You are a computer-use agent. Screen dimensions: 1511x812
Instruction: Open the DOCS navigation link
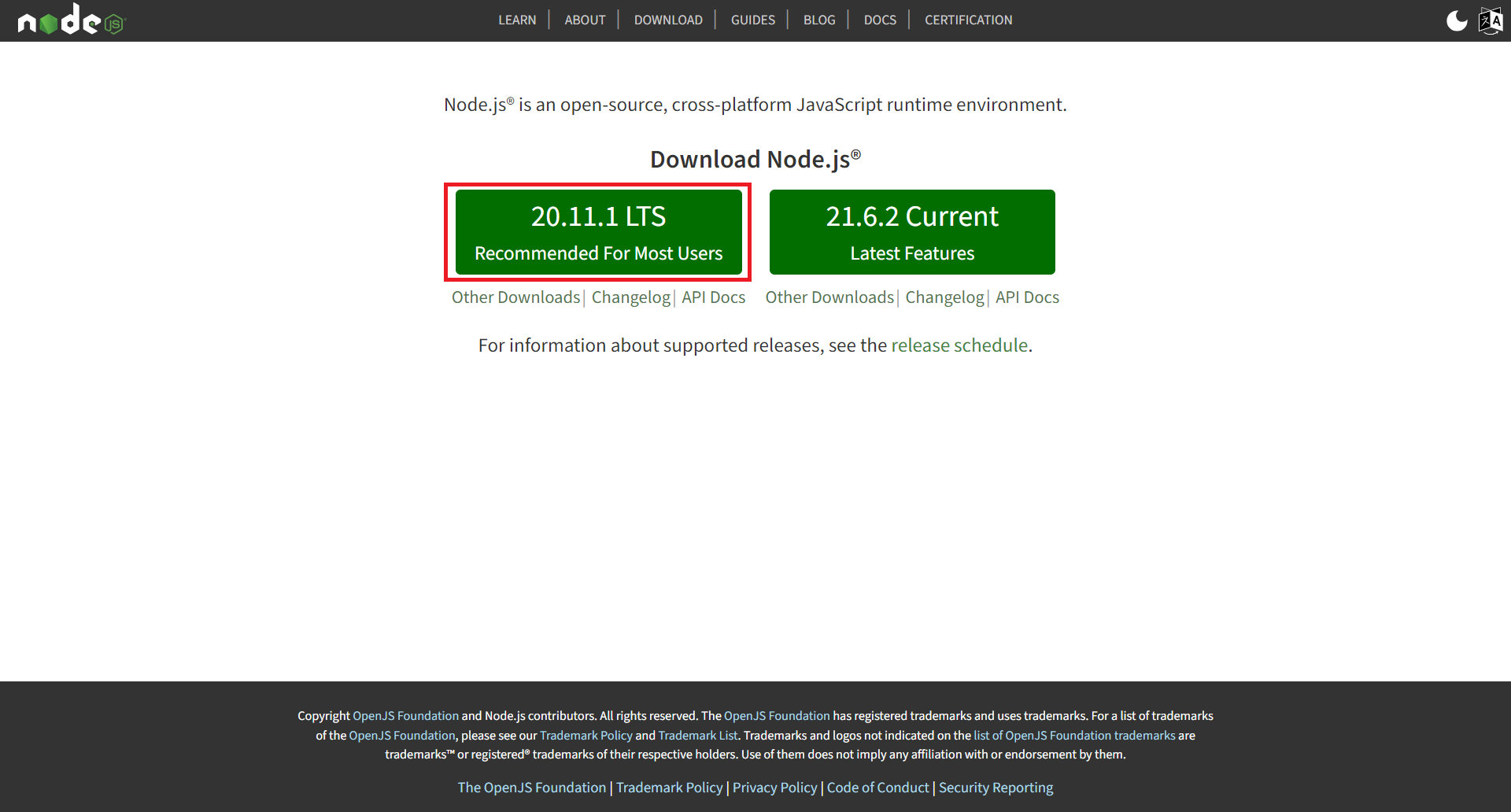[x=879, y=20]
